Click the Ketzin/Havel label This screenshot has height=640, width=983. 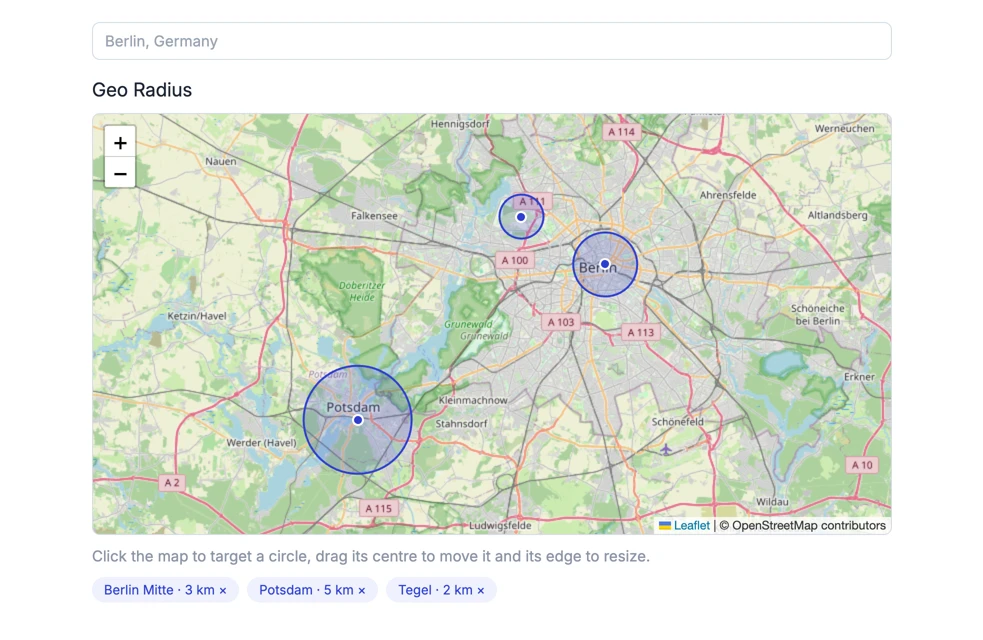197,316
